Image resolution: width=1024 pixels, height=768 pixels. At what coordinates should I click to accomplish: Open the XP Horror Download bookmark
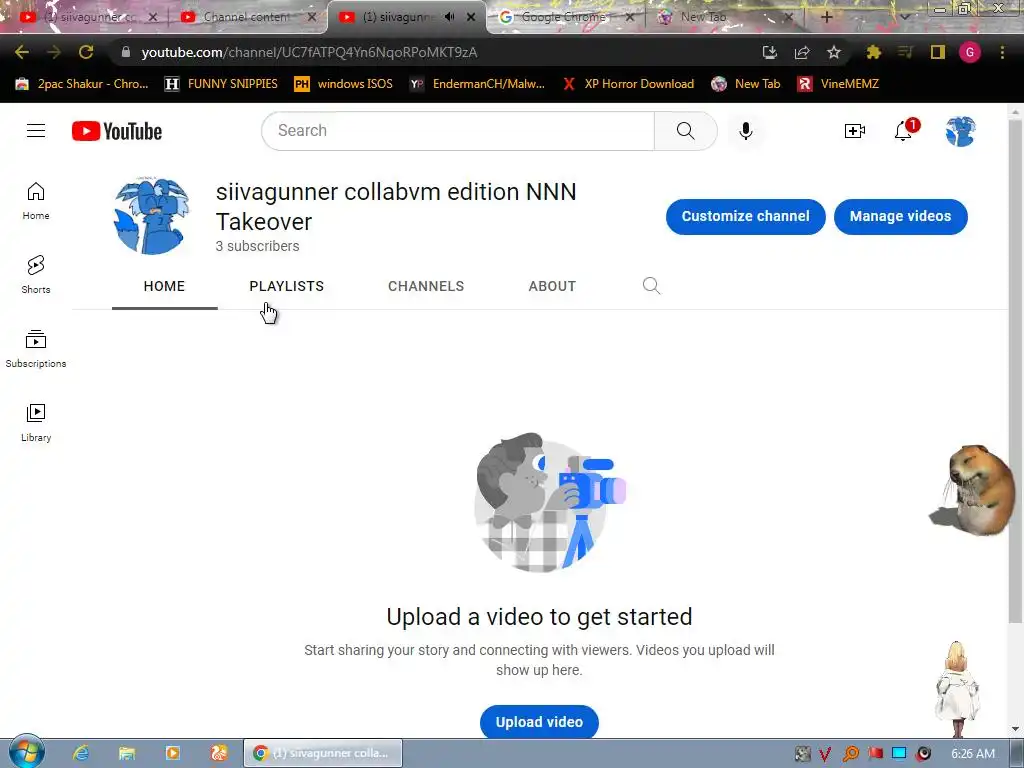click(x=628, y=84)
